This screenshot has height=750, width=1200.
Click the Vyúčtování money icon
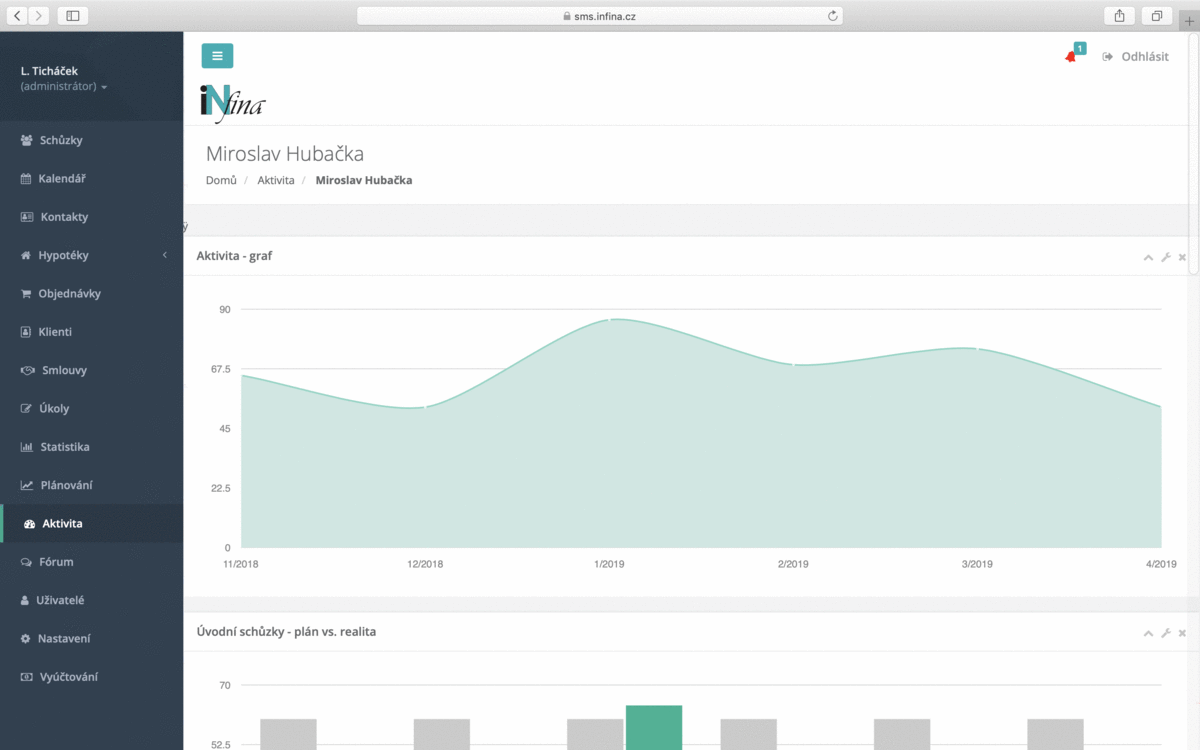tap(27, 677)
